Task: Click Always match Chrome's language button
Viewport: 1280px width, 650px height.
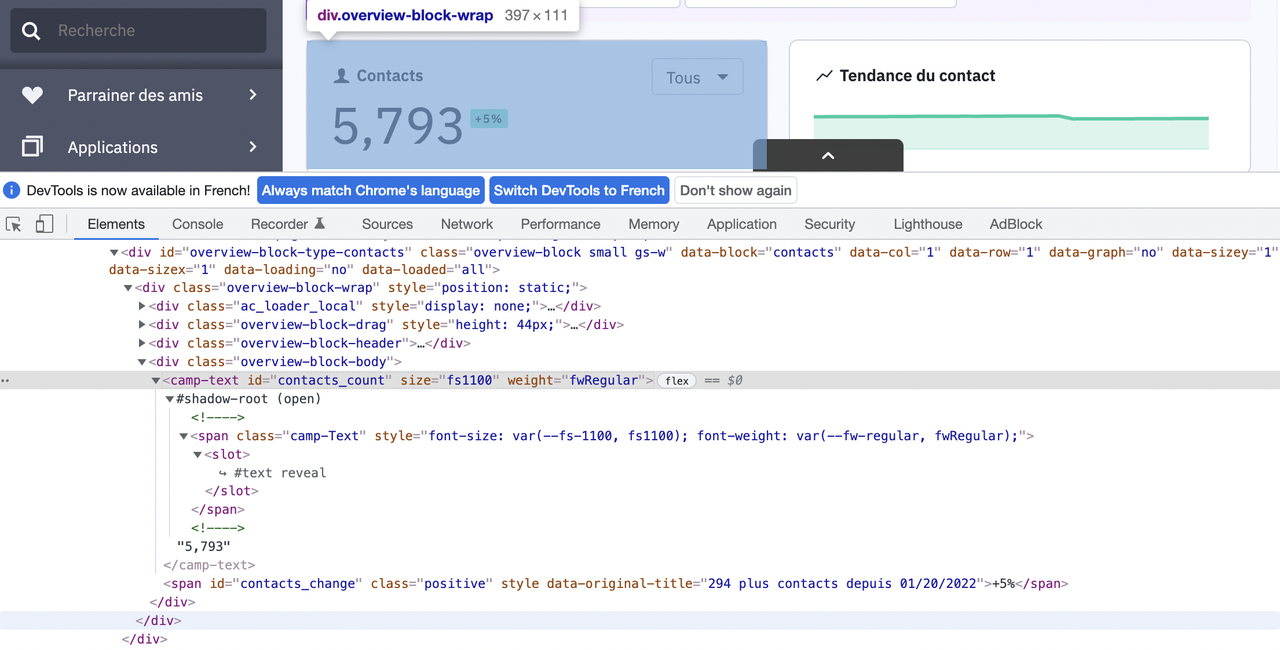Action: point(371,190)
